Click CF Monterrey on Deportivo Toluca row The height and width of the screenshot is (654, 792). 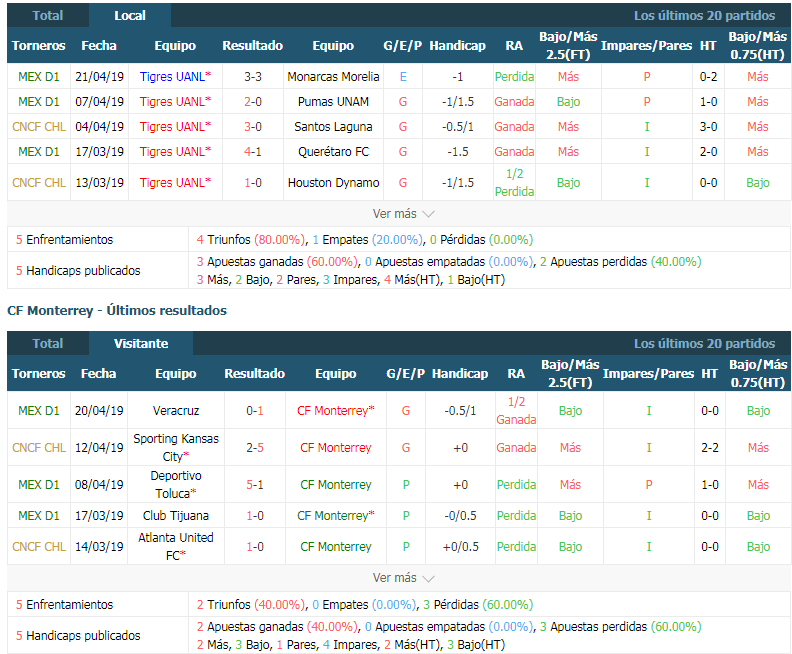336,484
